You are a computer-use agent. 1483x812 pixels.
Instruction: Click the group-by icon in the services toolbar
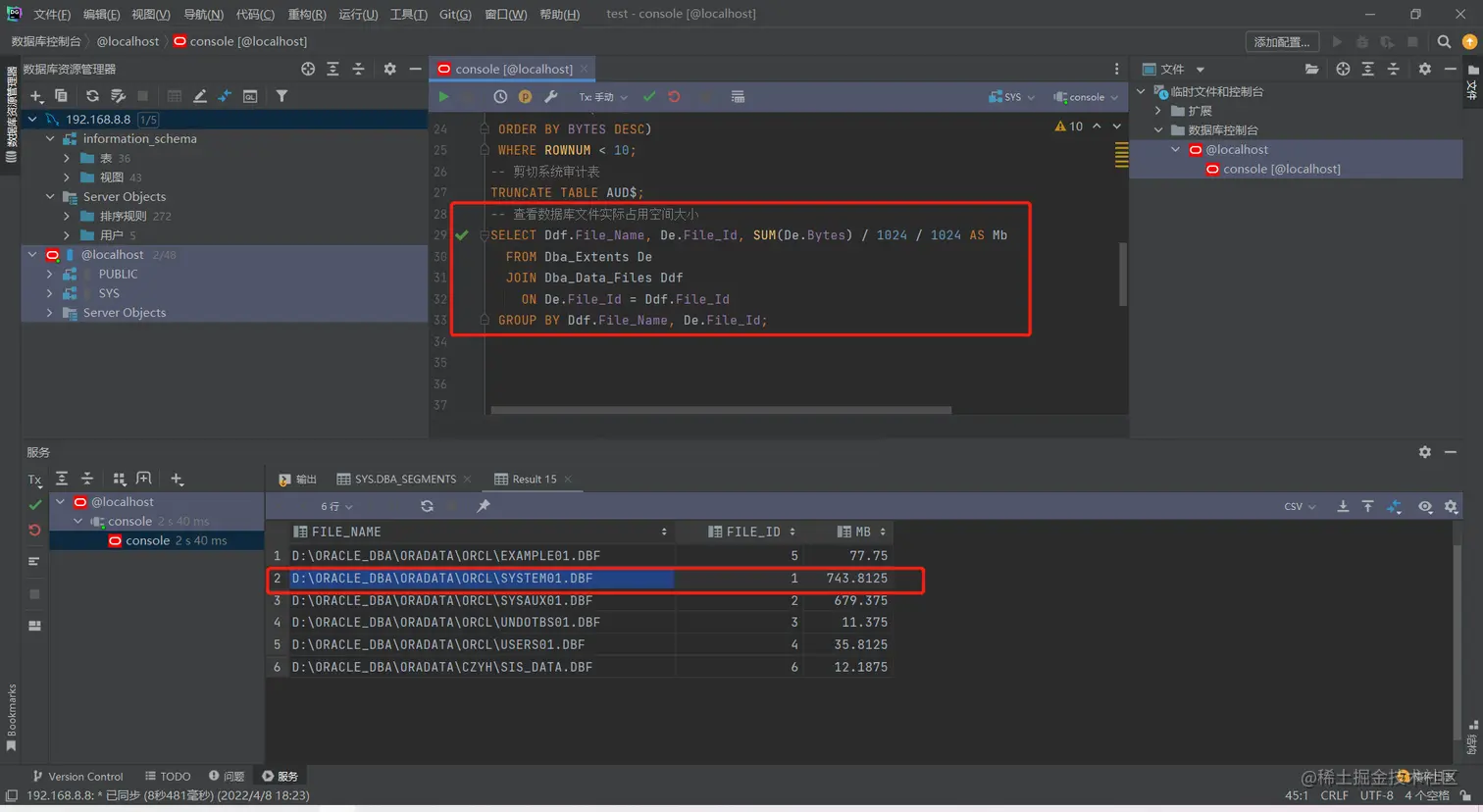coord(120,479)
